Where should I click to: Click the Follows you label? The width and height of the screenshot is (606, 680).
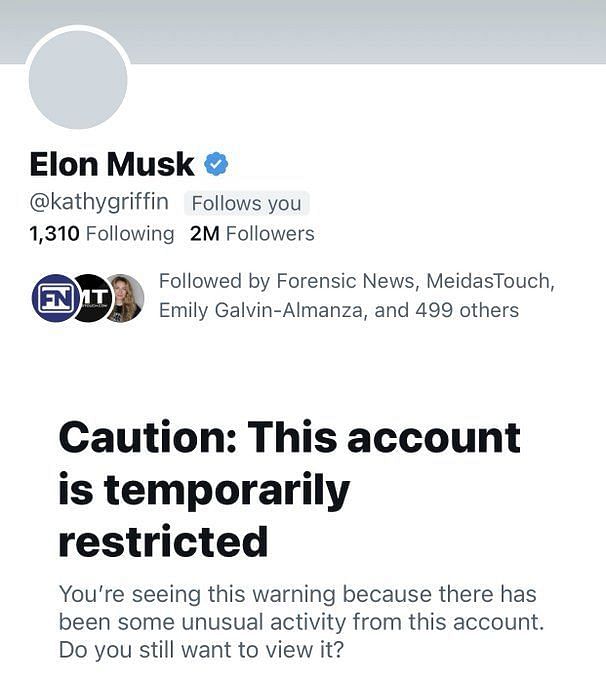246,203
